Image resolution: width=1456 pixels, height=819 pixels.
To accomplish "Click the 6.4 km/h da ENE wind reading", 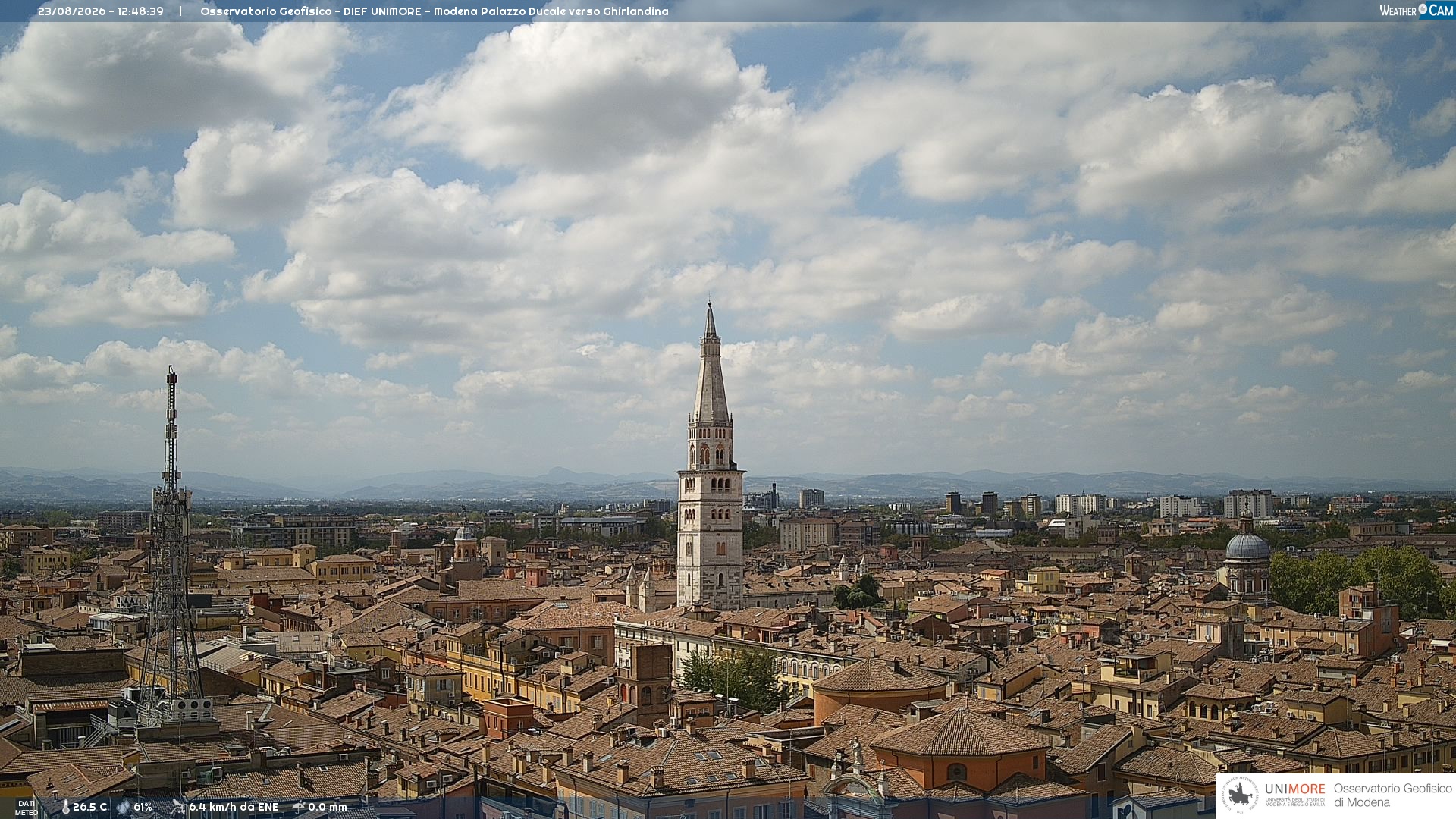I will click(x=234, y=807).
